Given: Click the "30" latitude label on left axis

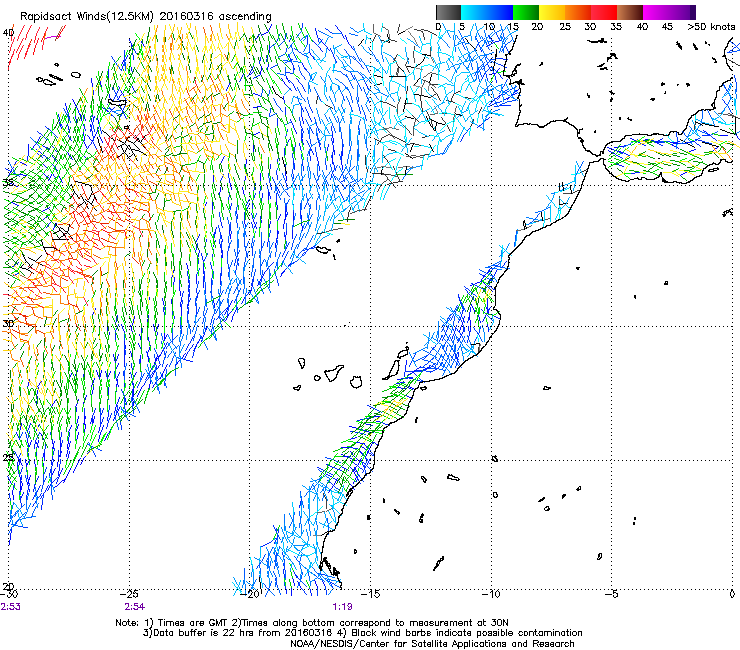Looking at the screenshot, I should coord(8,324).
